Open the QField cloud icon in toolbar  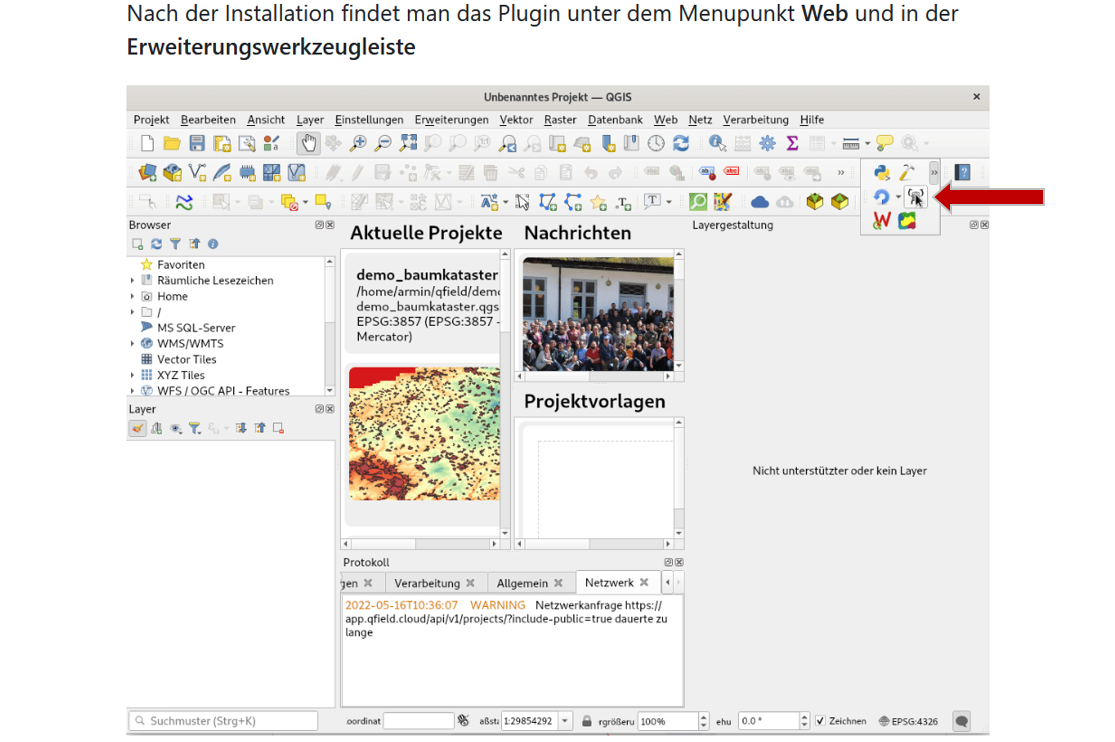click(760, 202)
